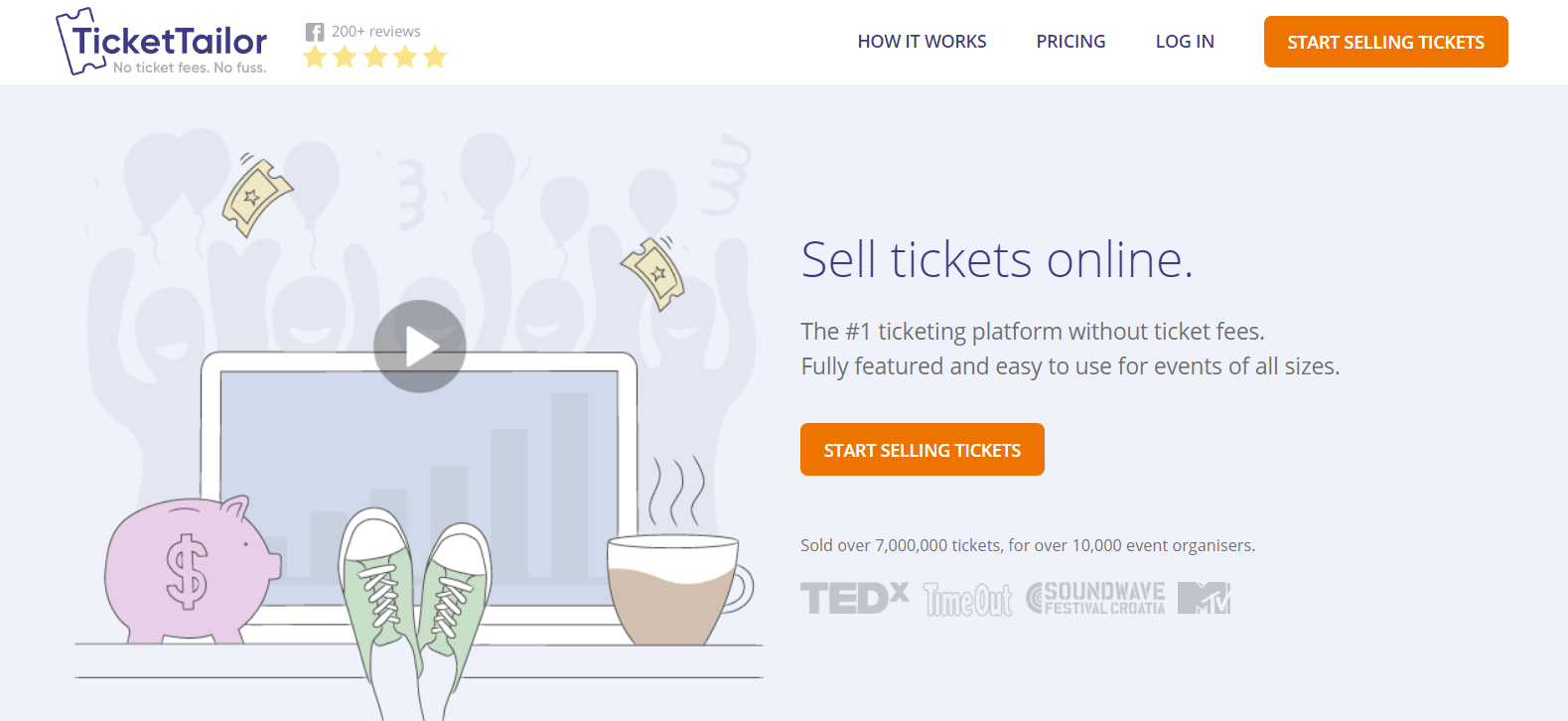1568x721 pixels.
Task: Click the first yellow rating star
Action: 315,57
